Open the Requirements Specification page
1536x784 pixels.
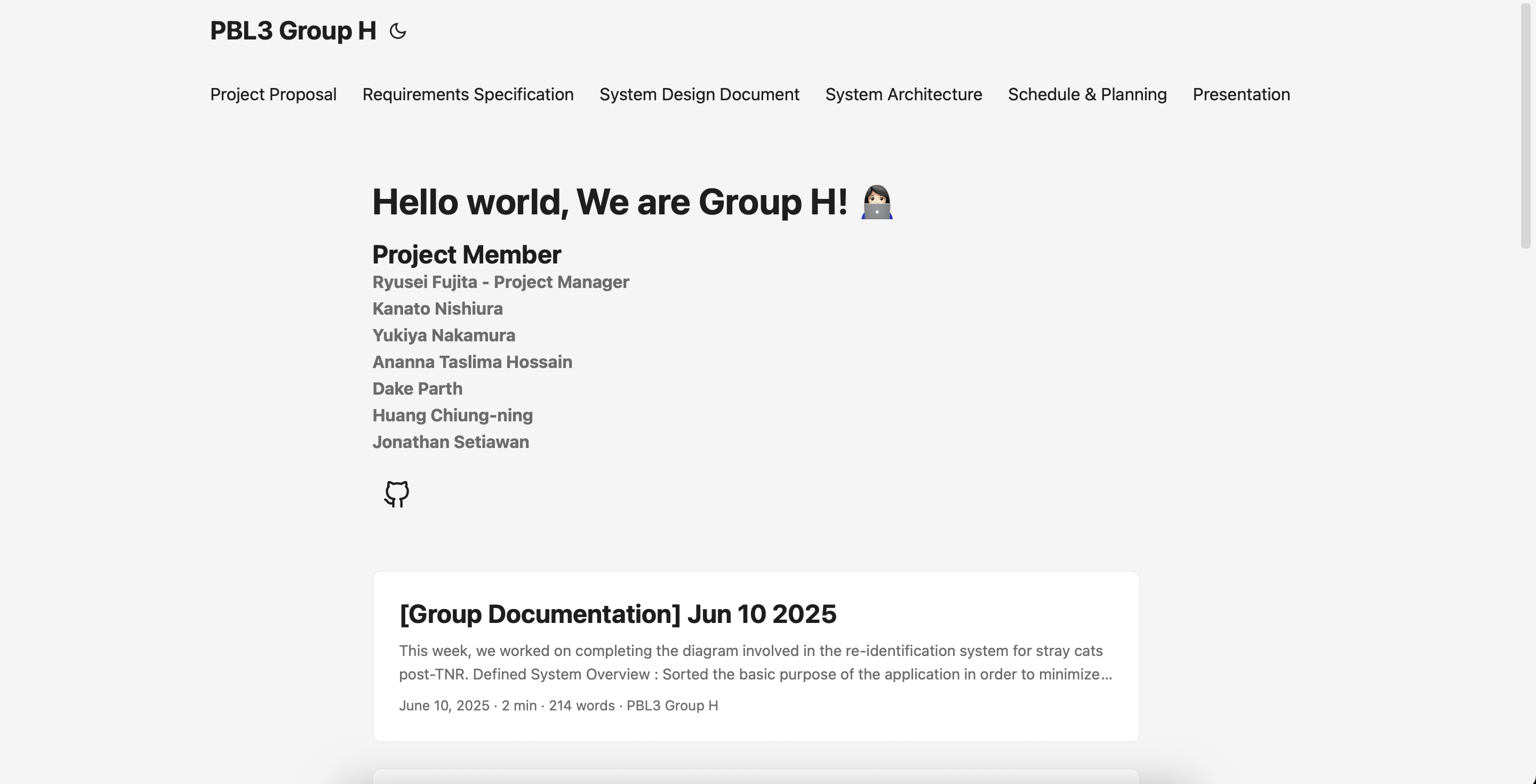tap(468, 94)
